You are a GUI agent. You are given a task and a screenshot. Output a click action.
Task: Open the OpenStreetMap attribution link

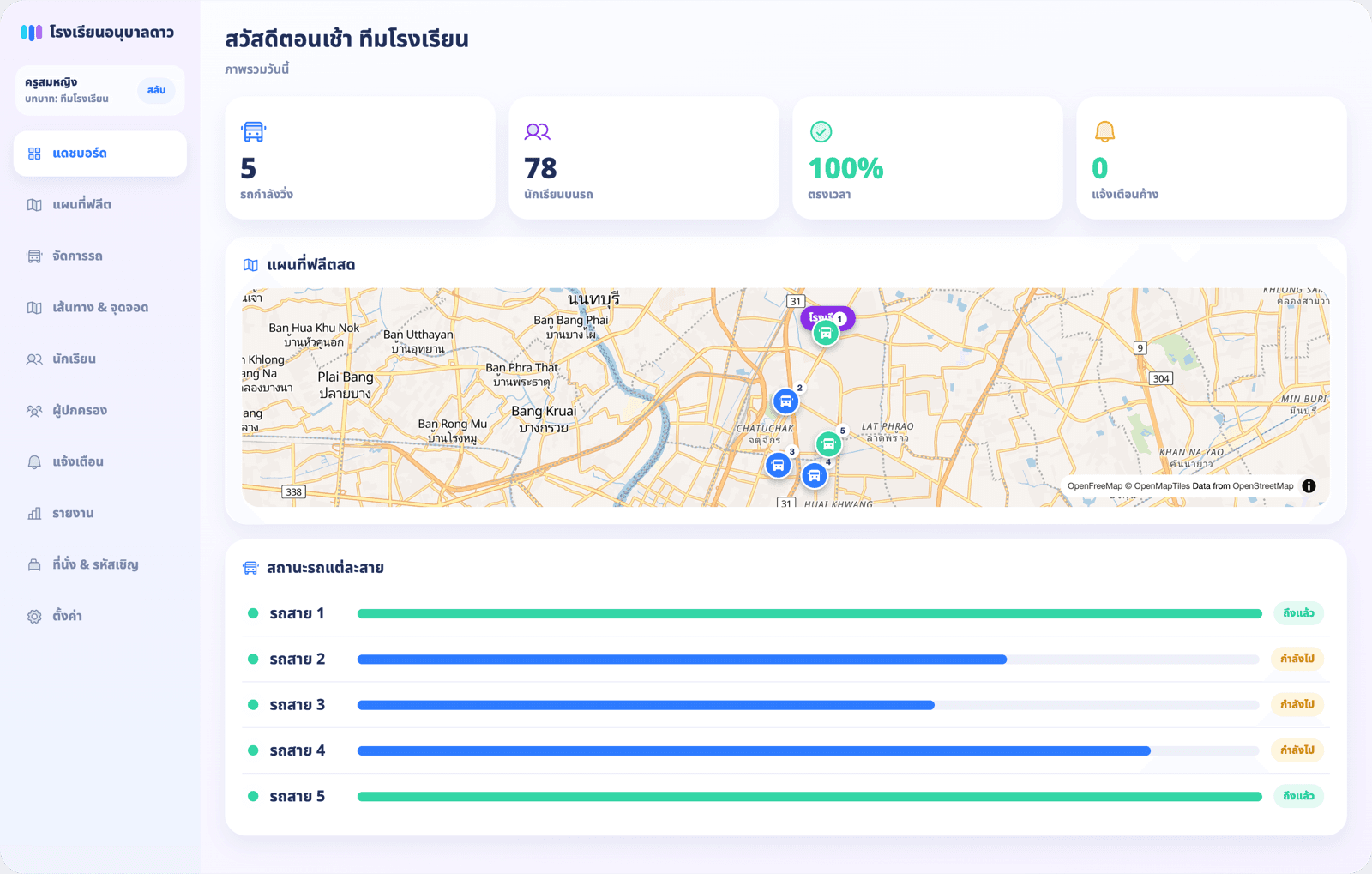click(x=1263, y=486)
